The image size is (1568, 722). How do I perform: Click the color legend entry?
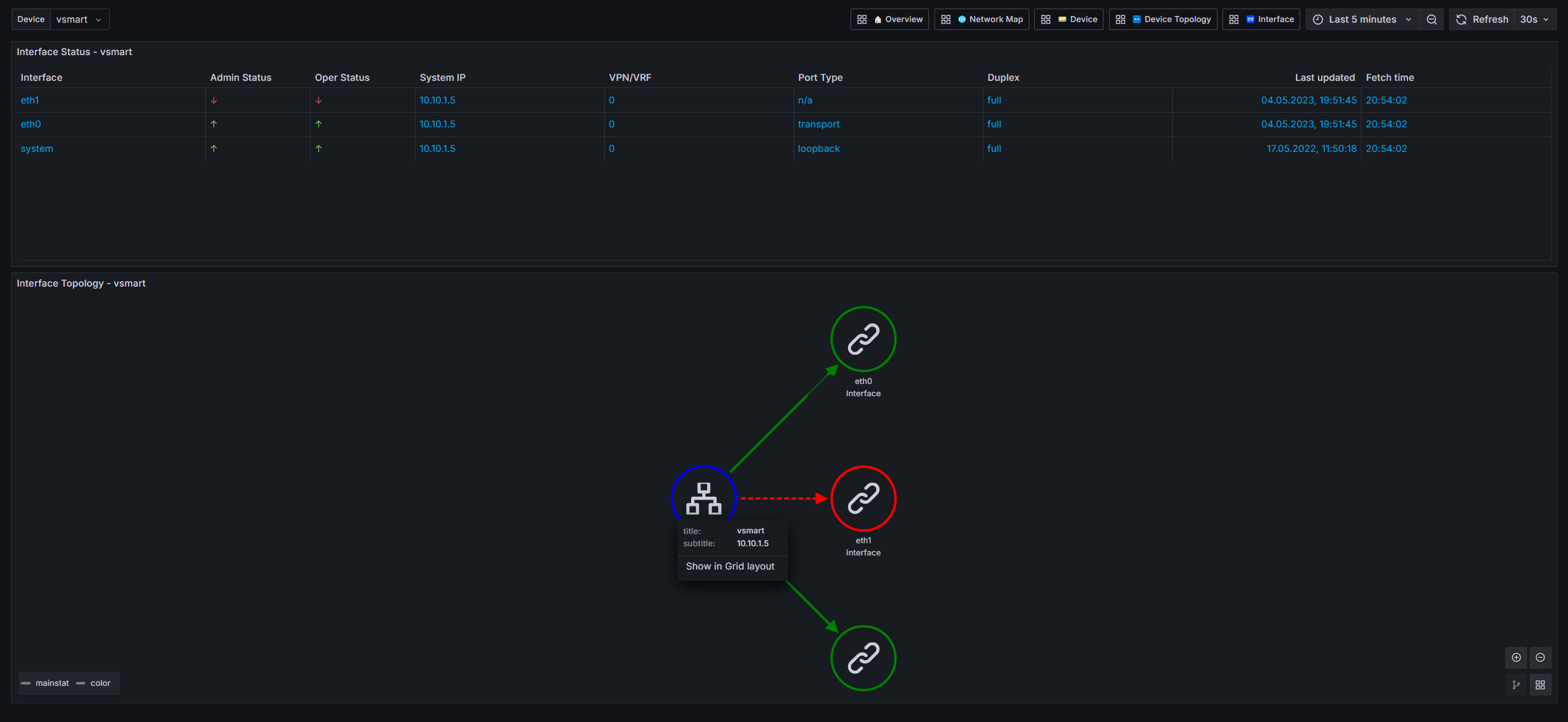94,683
